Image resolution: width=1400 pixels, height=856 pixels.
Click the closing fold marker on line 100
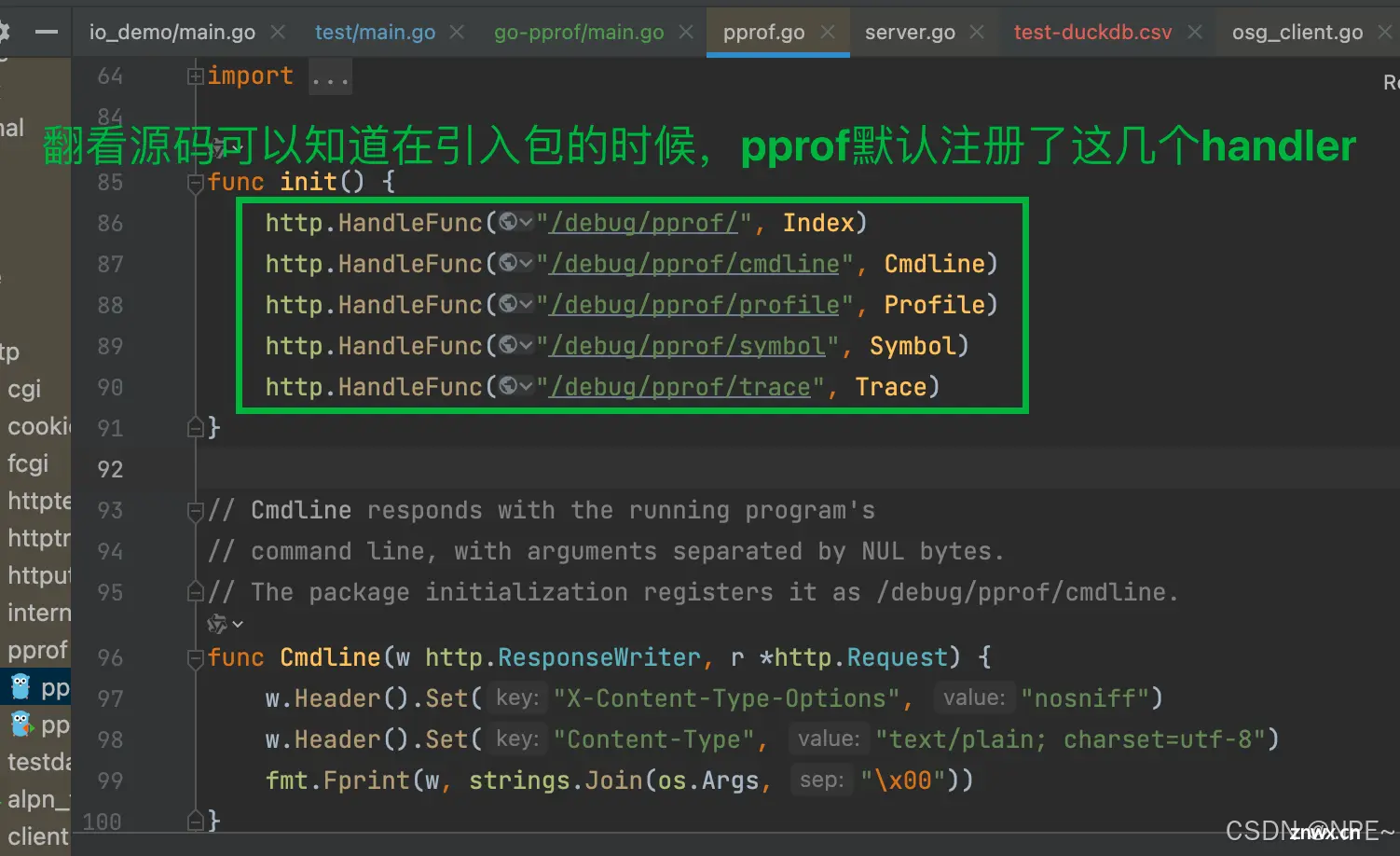click(x=195, y=821)
